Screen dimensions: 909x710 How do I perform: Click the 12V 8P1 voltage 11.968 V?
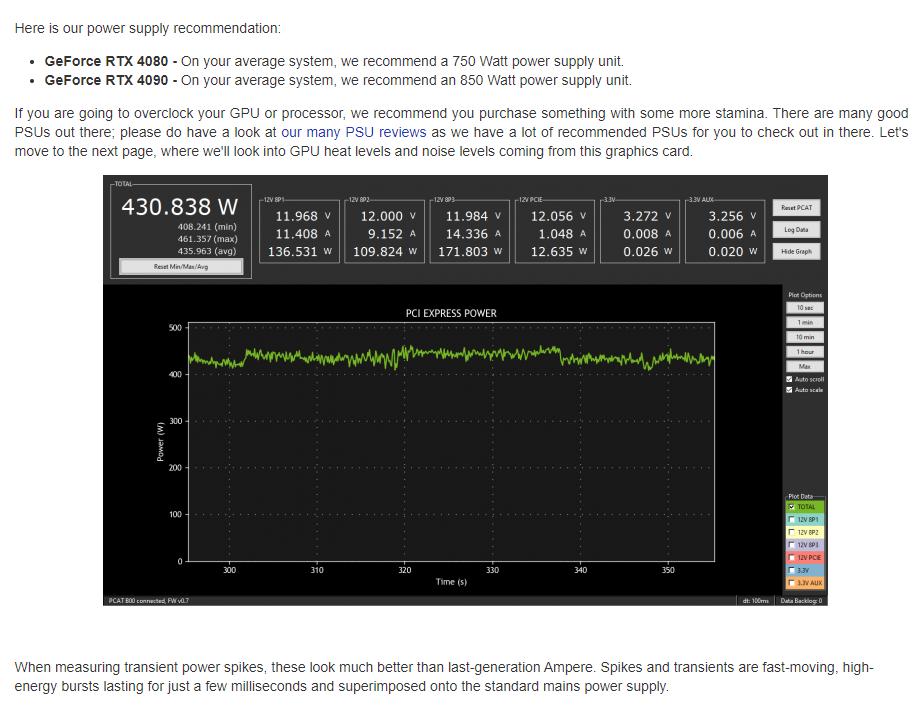click(x=302, y=216)
